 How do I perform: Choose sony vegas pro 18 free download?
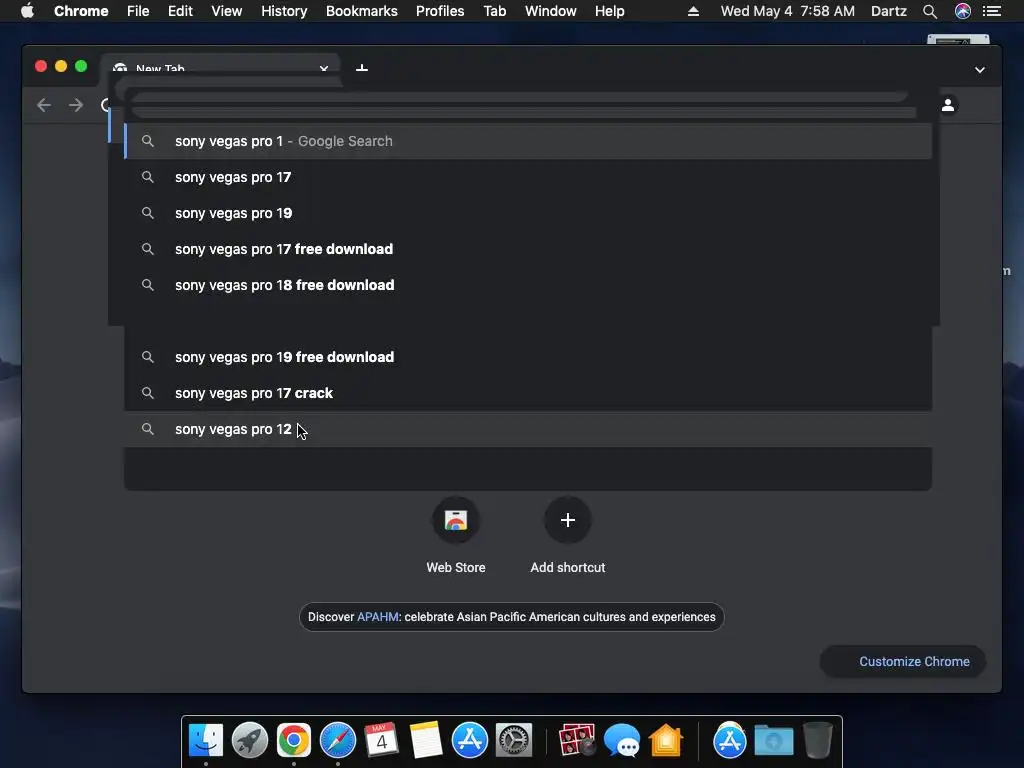[528, 285]
